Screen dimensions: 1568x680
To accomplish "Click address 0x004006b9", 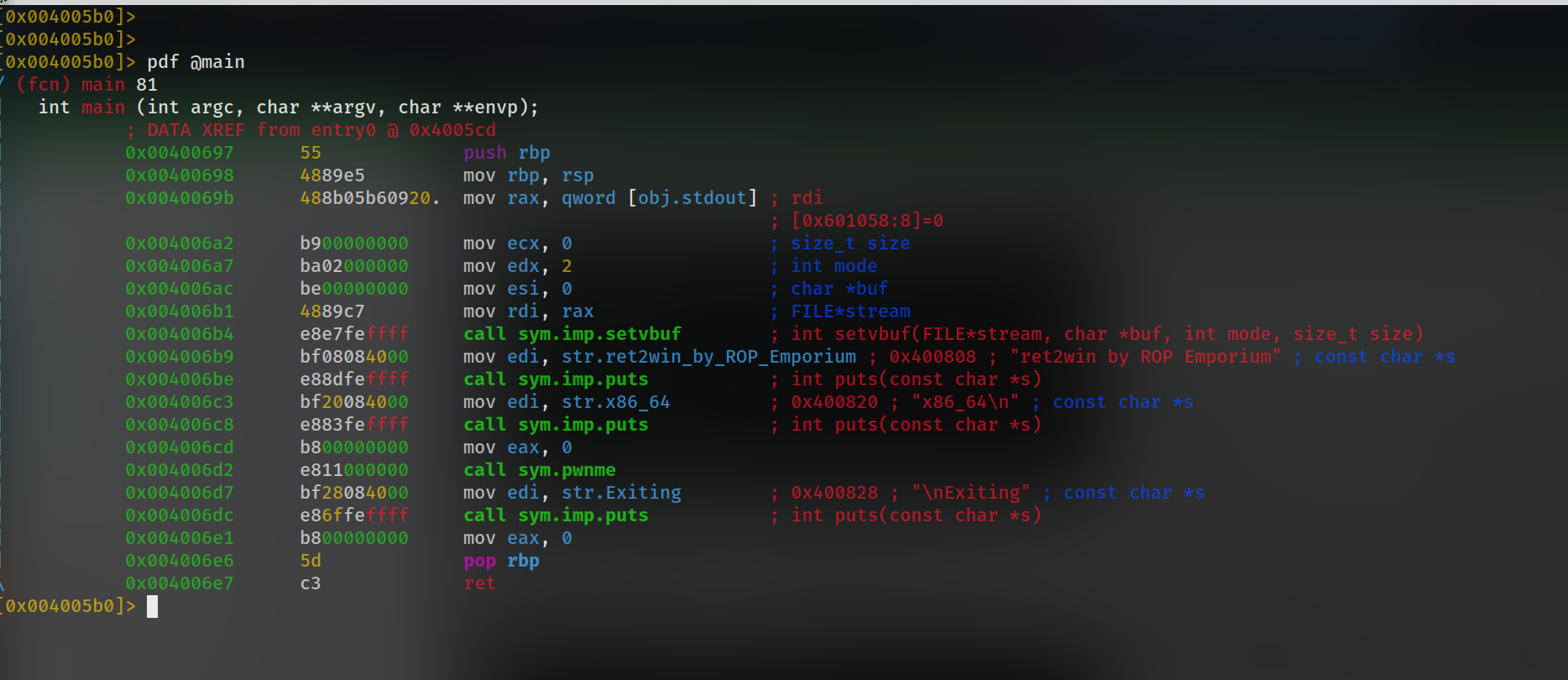I will pyautogui.click(x=180, y=357).
